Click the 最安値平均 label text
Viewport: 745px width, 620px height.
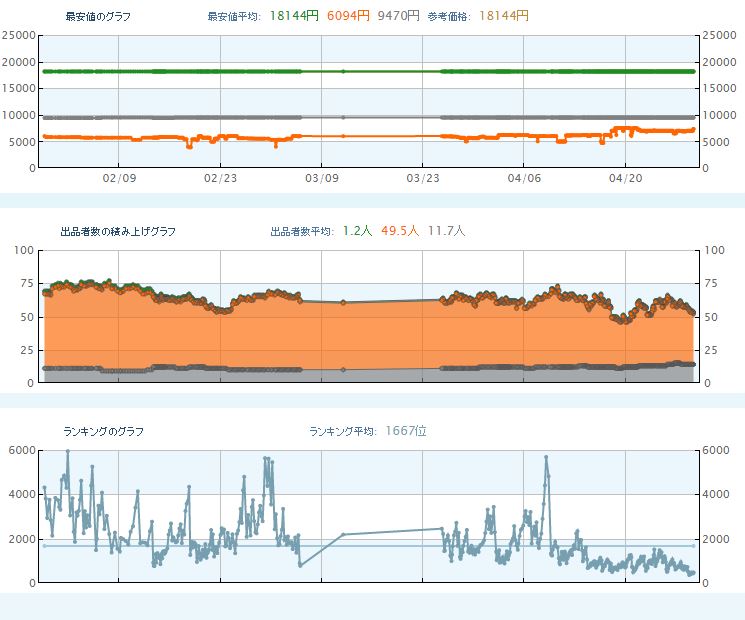[235, 17]
